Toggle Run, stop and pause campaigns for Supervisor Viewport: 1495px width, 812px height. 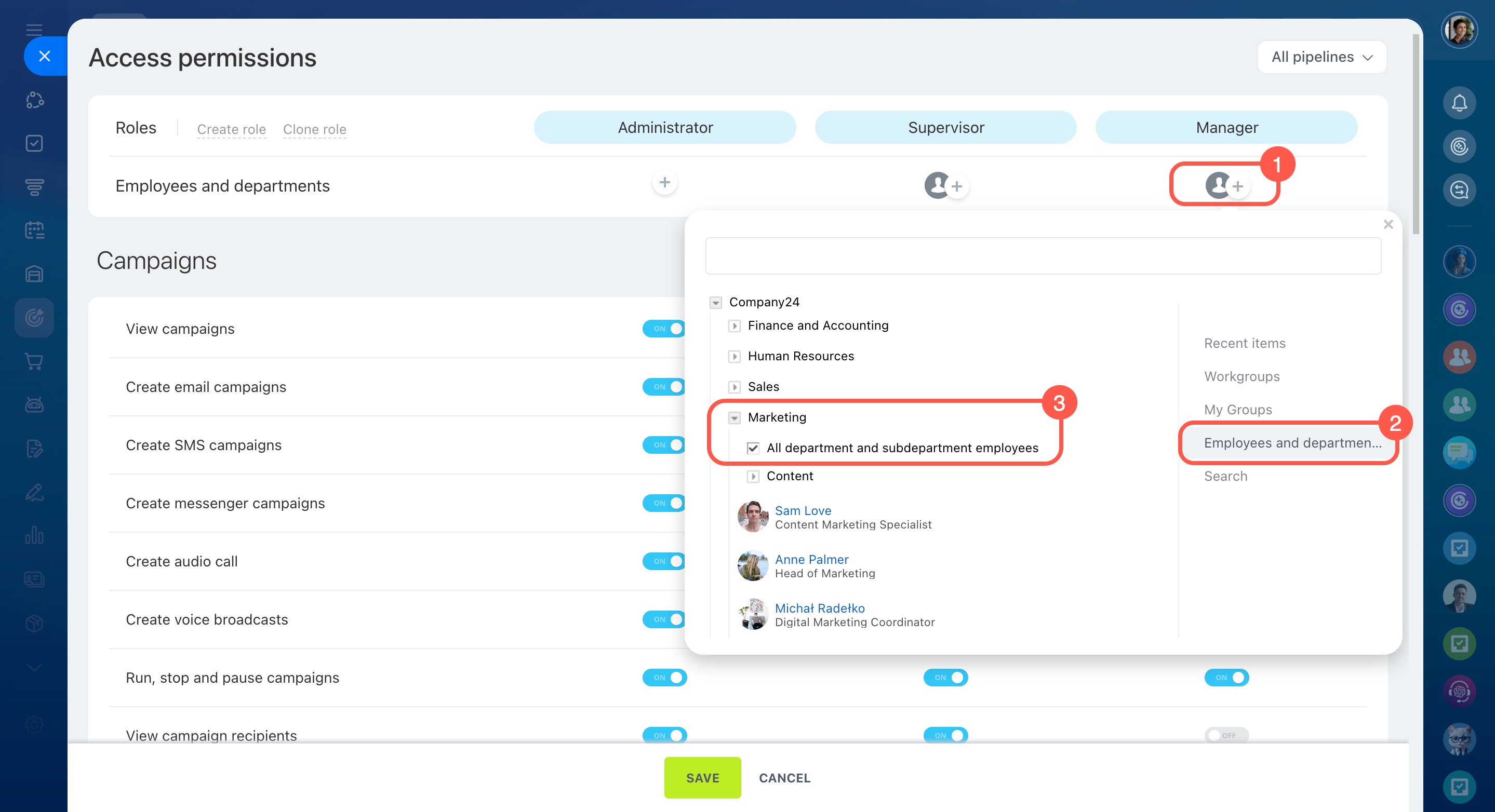click(945, 678)
